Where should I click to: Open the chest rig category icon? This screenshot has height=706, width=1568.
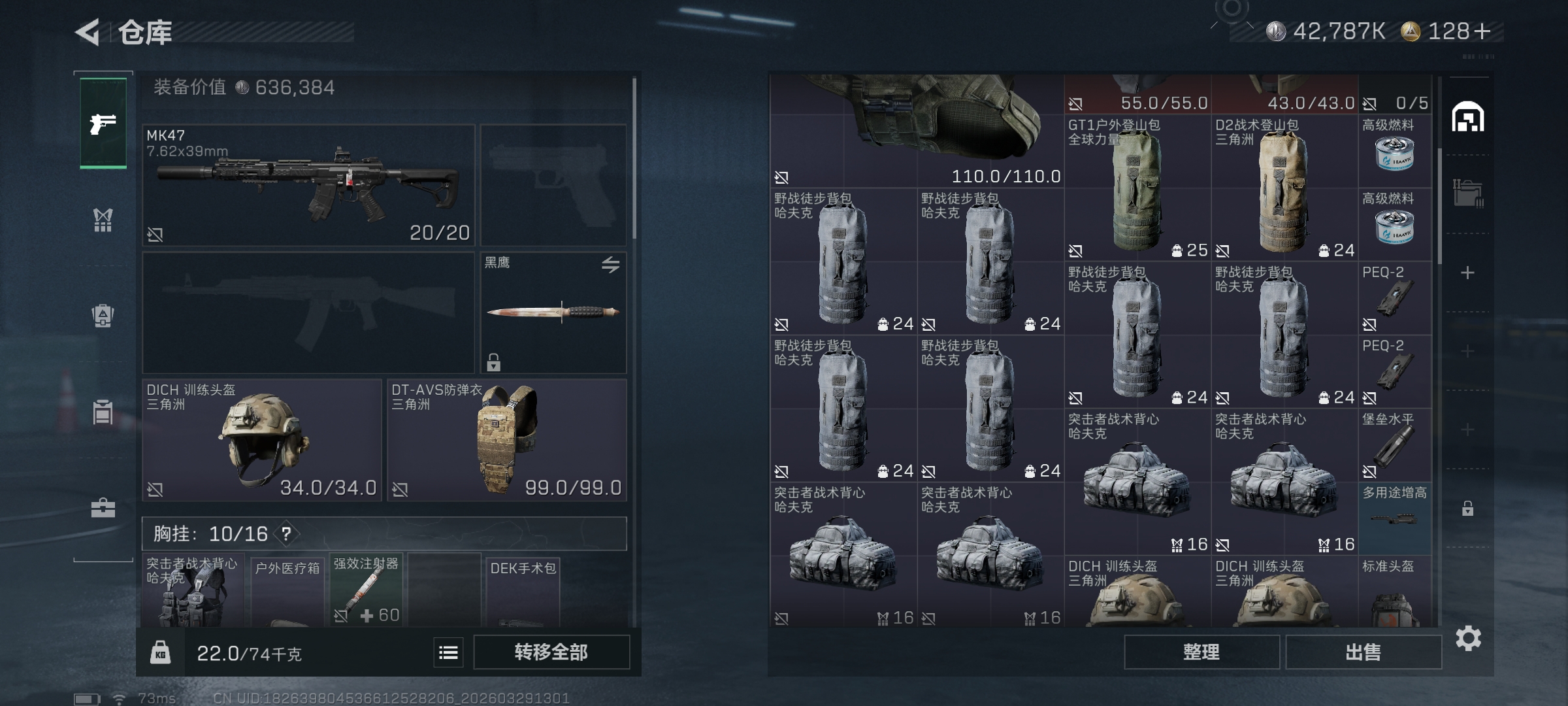[x=103, y=220]
